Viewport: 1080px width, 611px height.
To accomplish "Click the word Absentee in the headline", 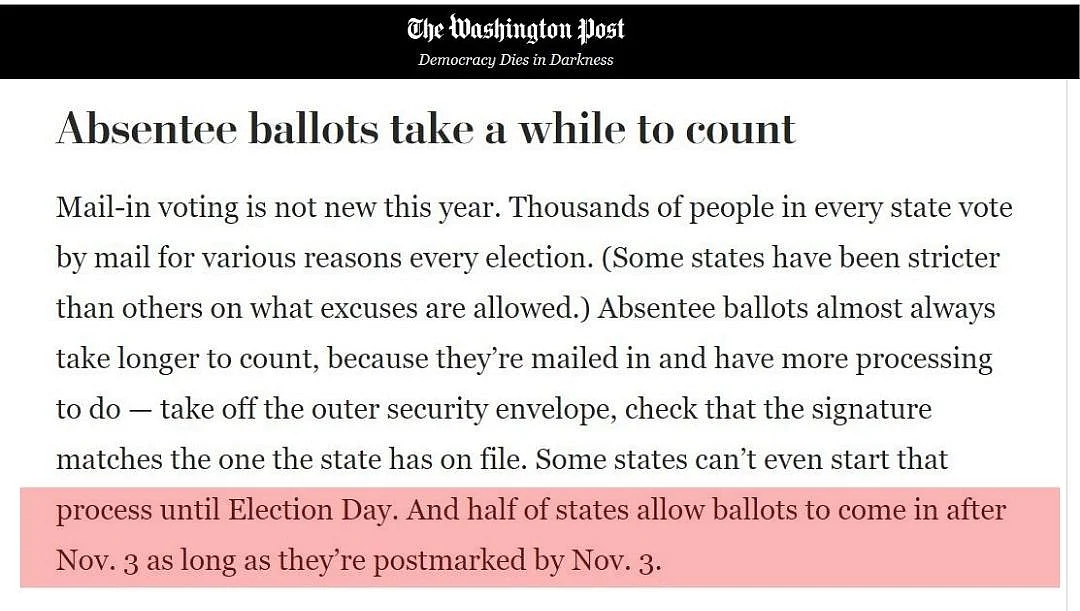I will point(147,129).
